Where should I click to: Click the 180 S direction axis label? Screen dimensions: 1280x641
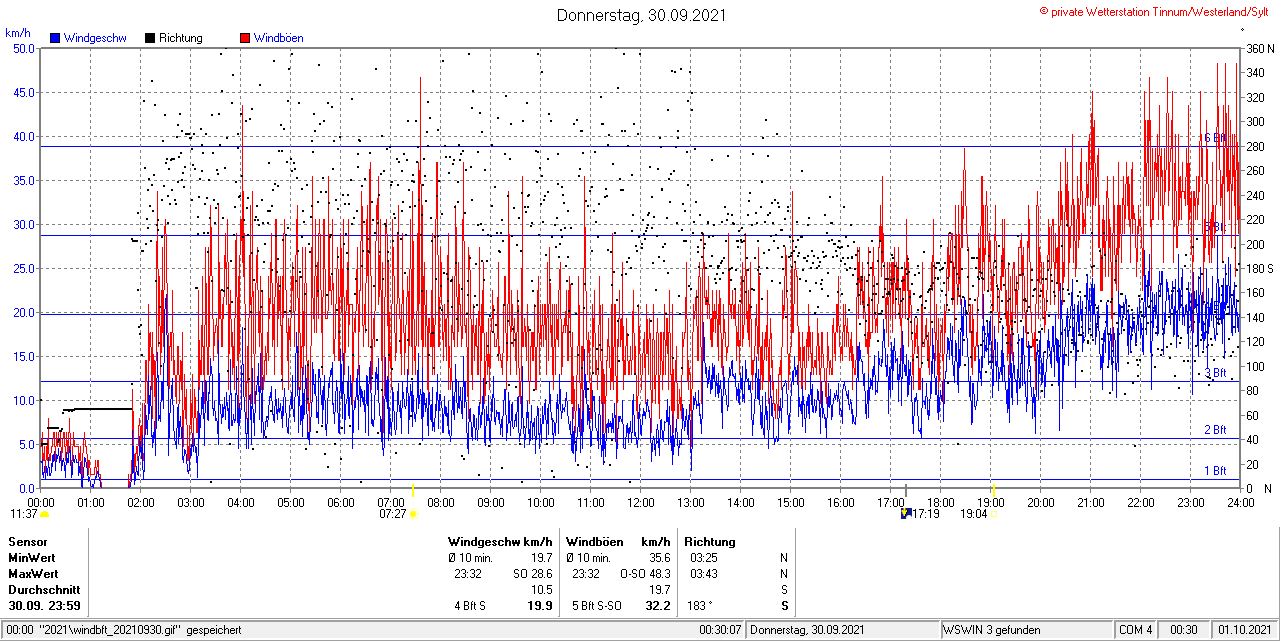pyautogui.click(x=1259, y=268)
